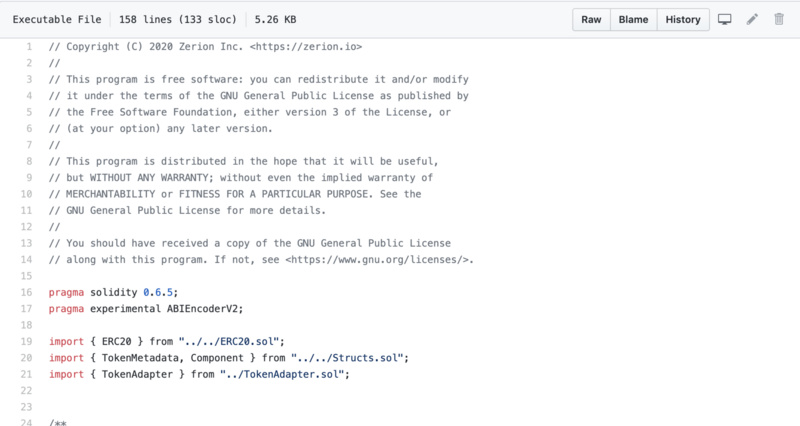Select line number 19 import line

coord(27,341)
